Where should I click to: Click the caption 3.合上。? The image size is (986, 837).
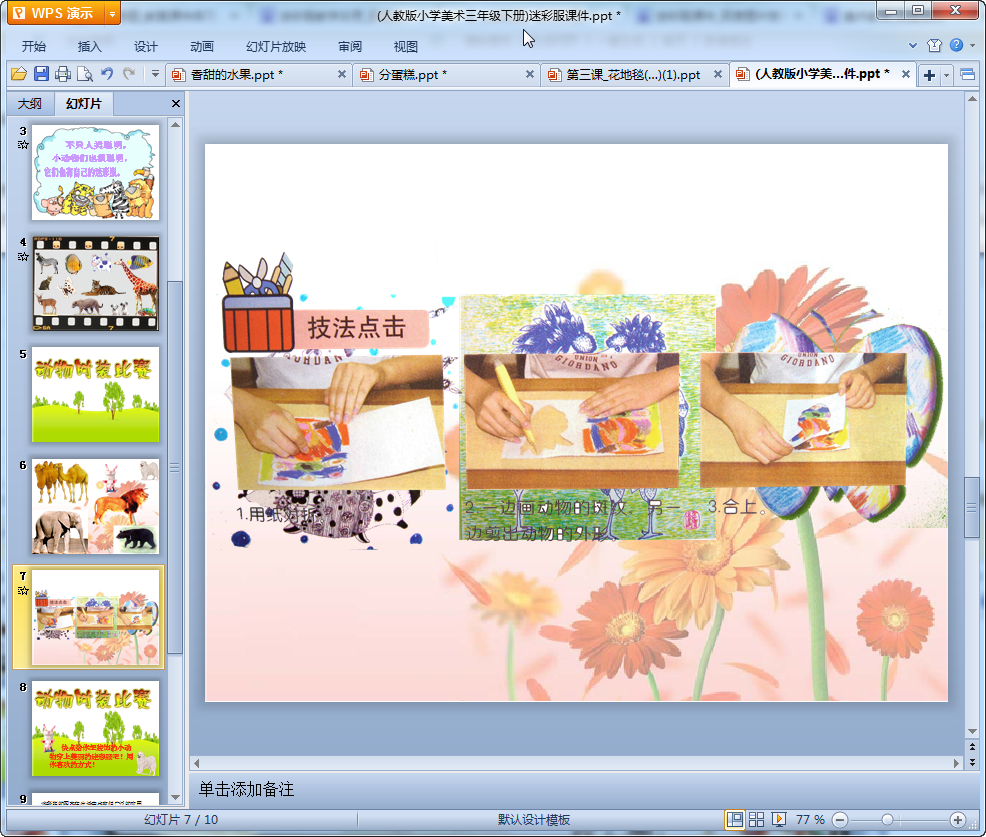coord(737,507)
